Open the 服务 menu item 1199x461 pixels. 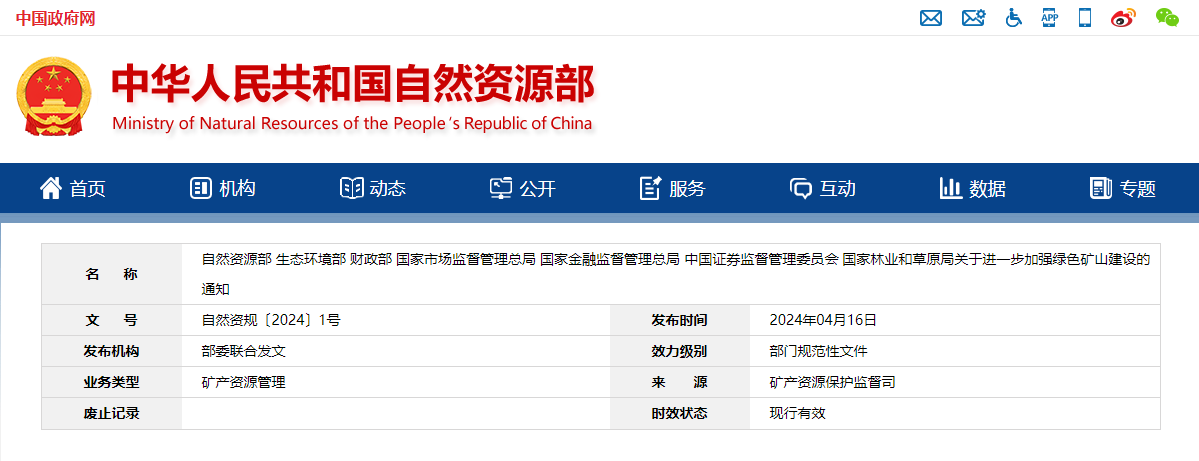pyautogui.click(x=687, y=189)
